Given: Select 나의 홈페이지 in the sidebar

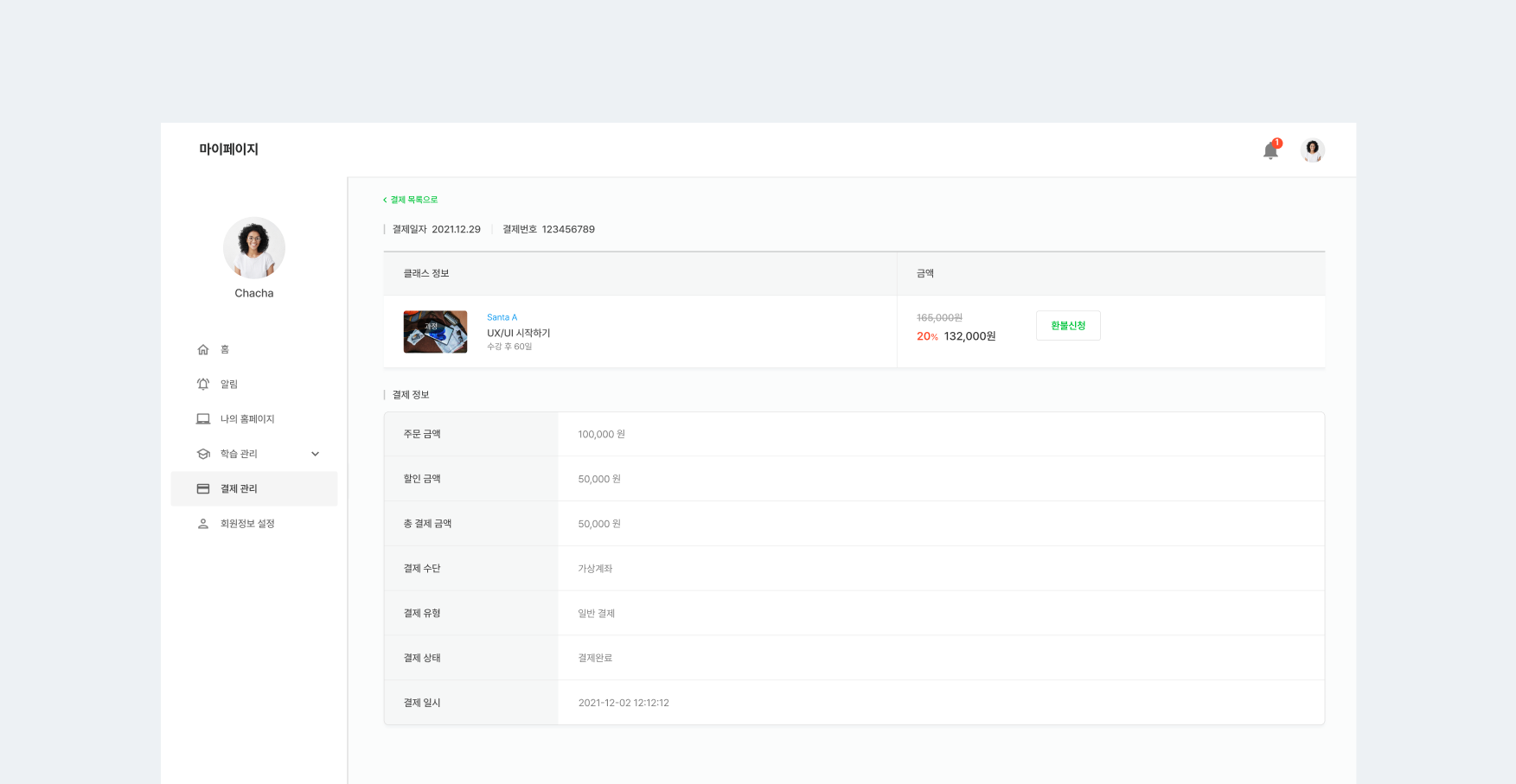Looking at the screenshot, I should [247, 419].
